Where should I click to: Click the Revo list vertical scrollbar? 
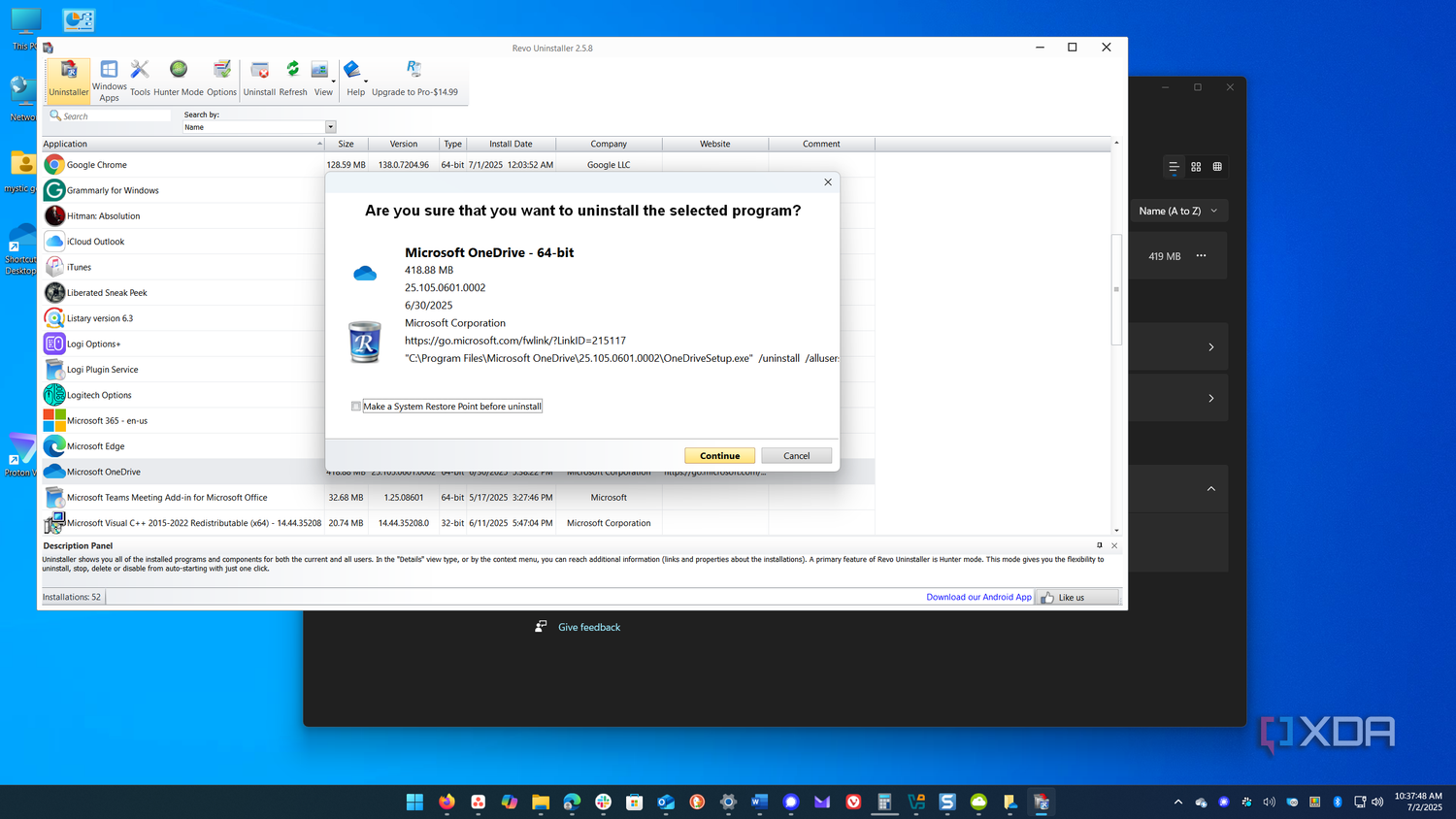click(x=1116, y=289)
